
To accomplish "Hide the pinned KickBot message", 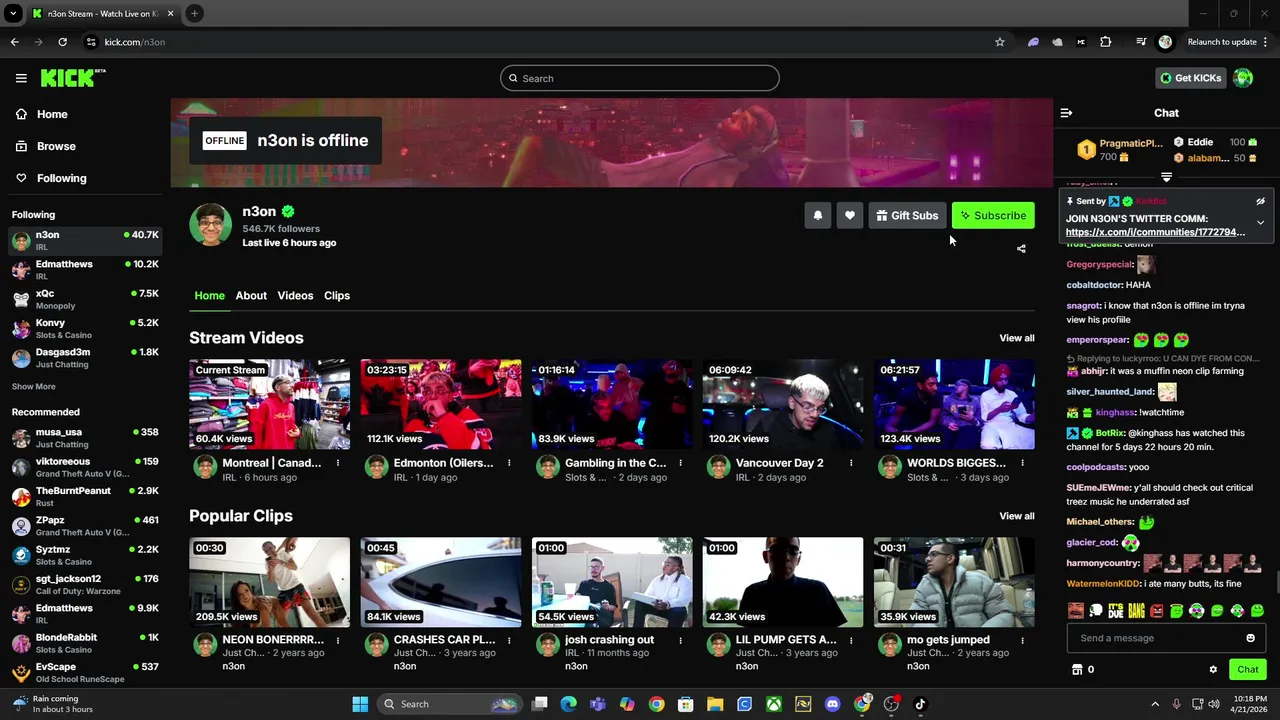I will point(1260,201).
